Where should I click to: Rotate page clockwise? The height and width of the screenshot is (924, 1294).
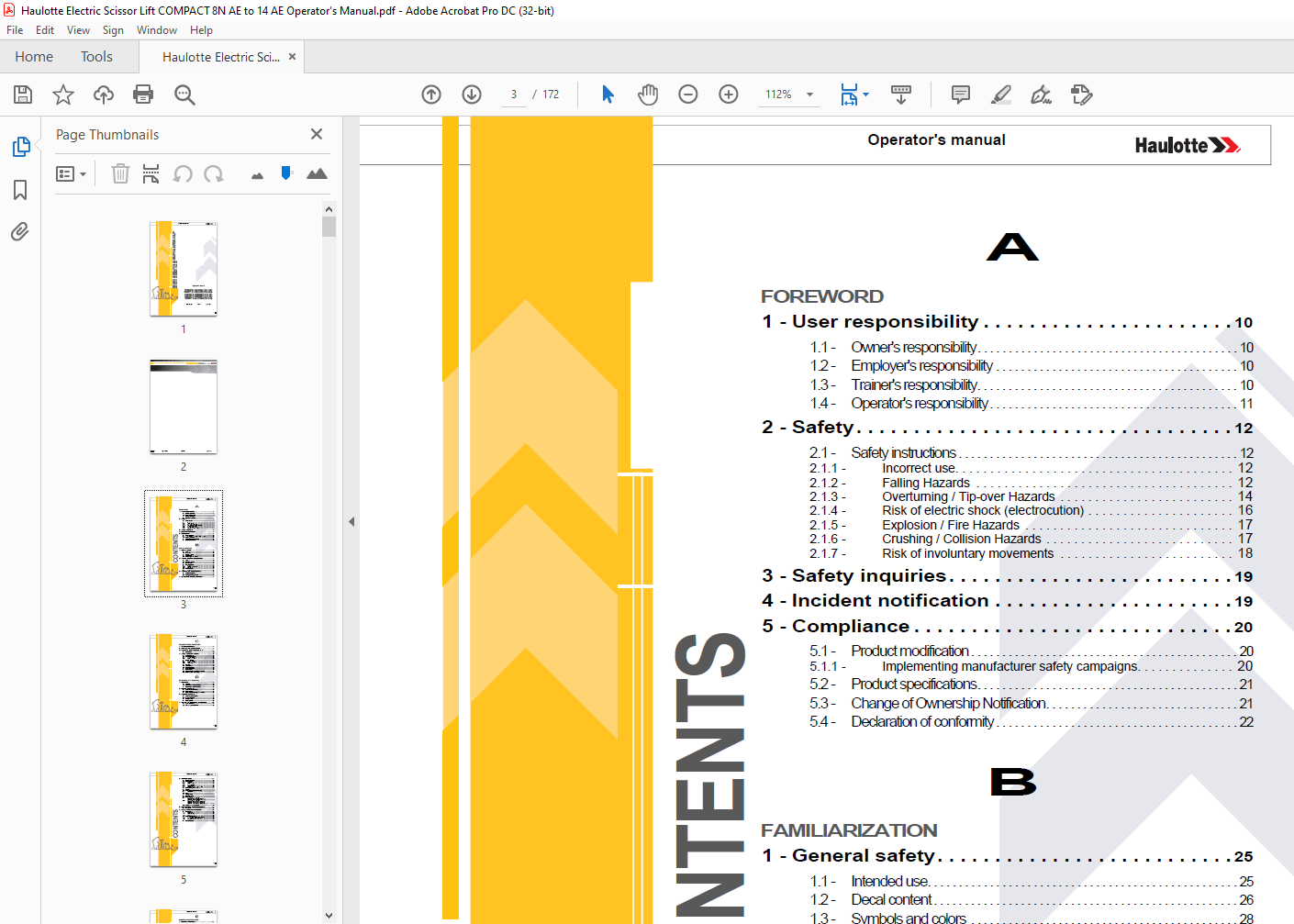pos(214,173)
